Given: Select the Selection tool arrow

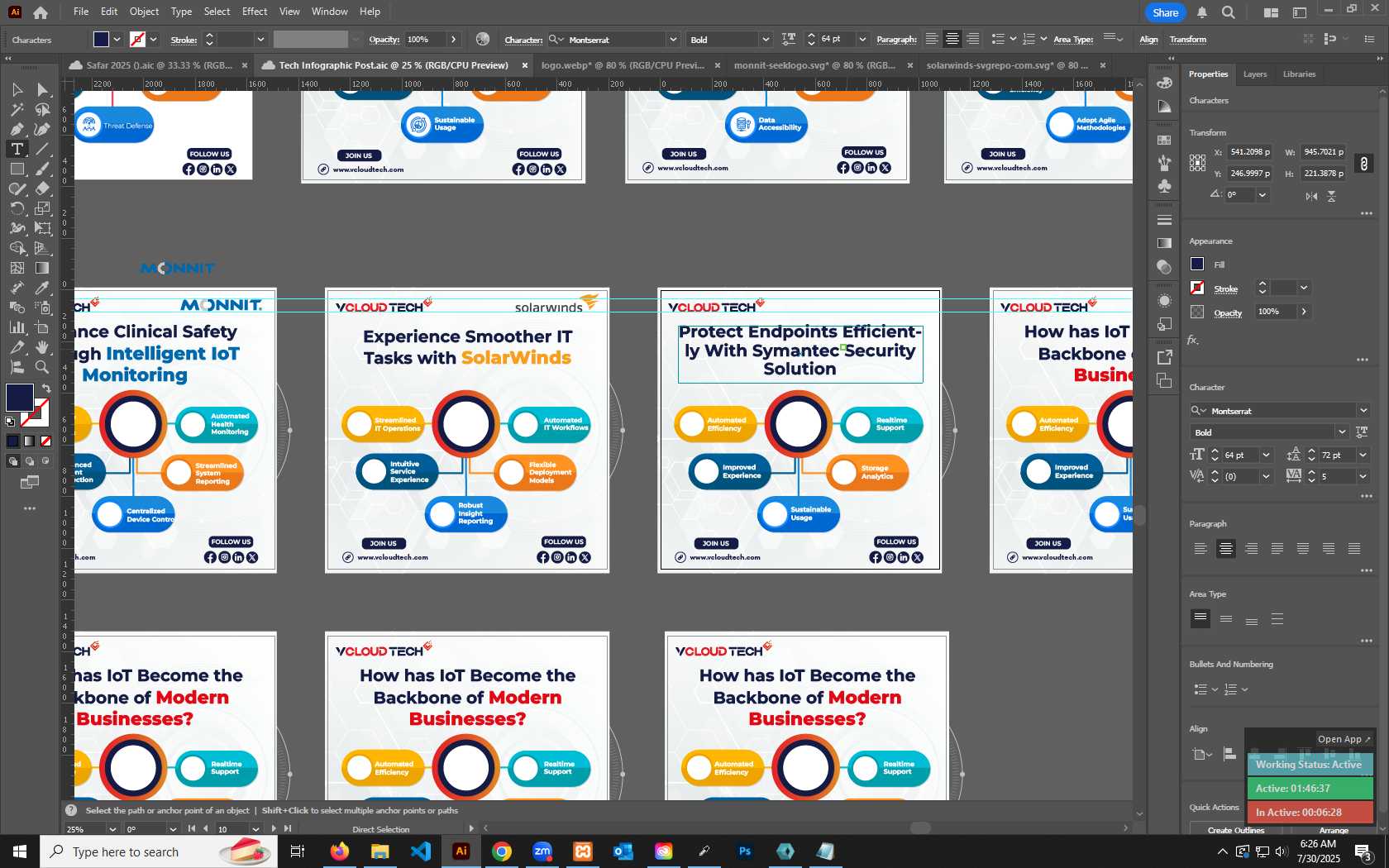Looking at the screenshot, I should [x=17, y=89].
